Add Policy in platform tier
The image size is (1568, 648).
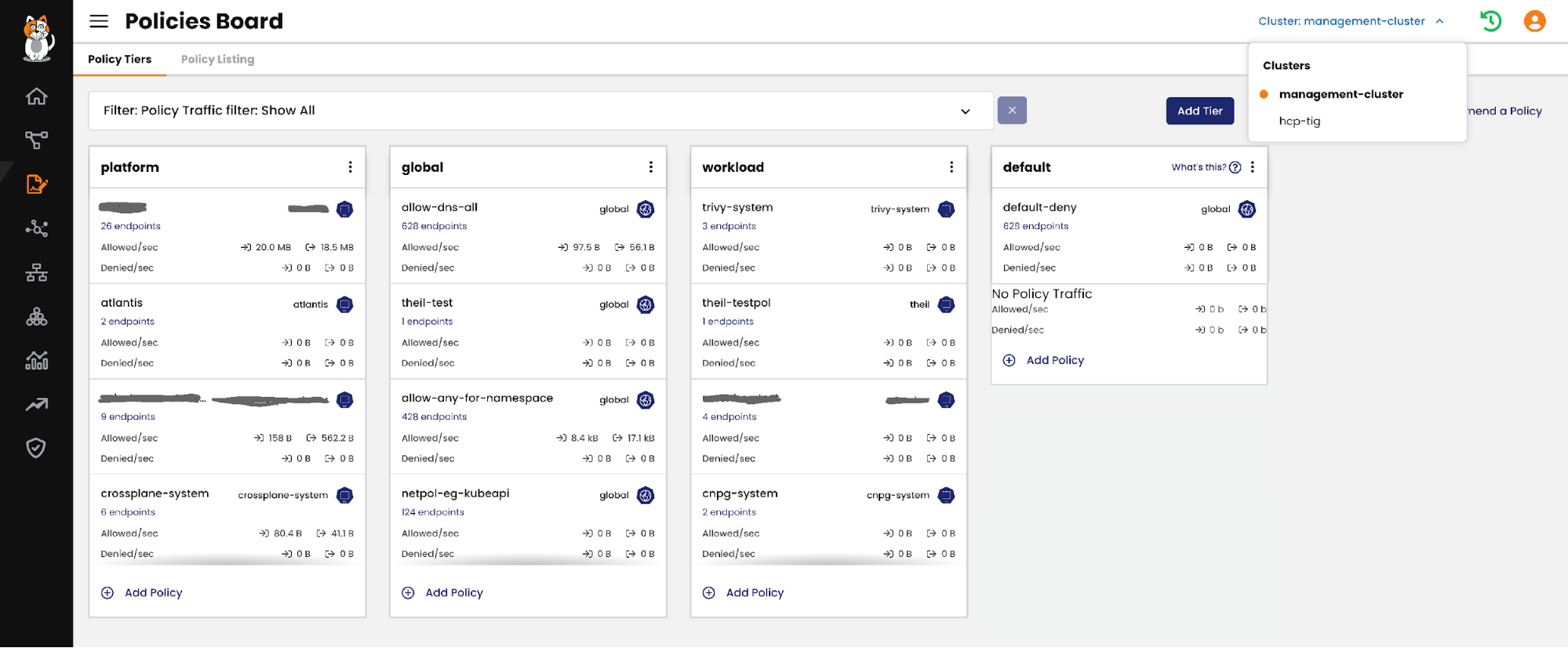(142, 593)
